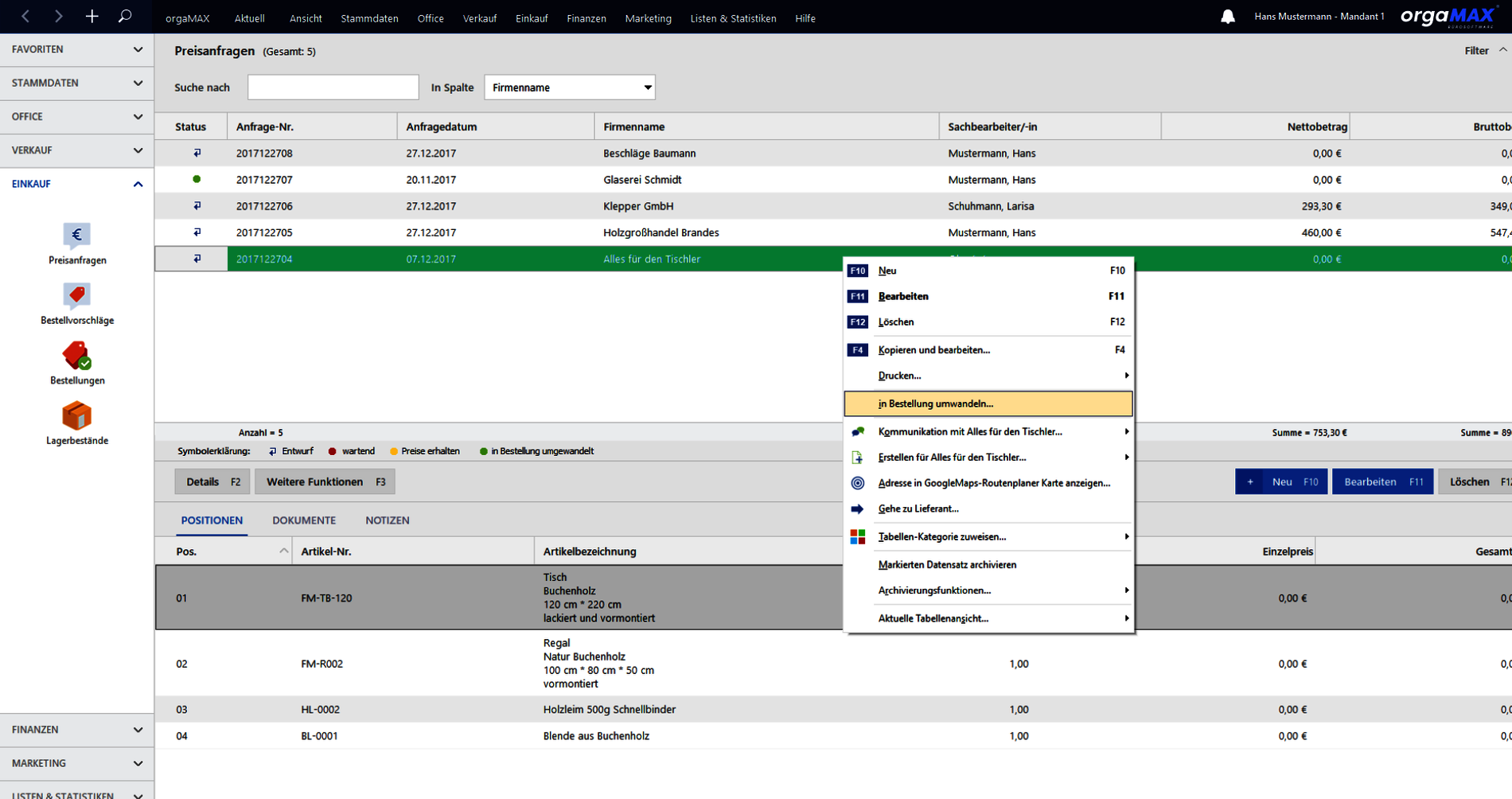Click the Löschen button in bottom bar
1512x799 pixels.
pyautogui.click(x=1475, y=481)
